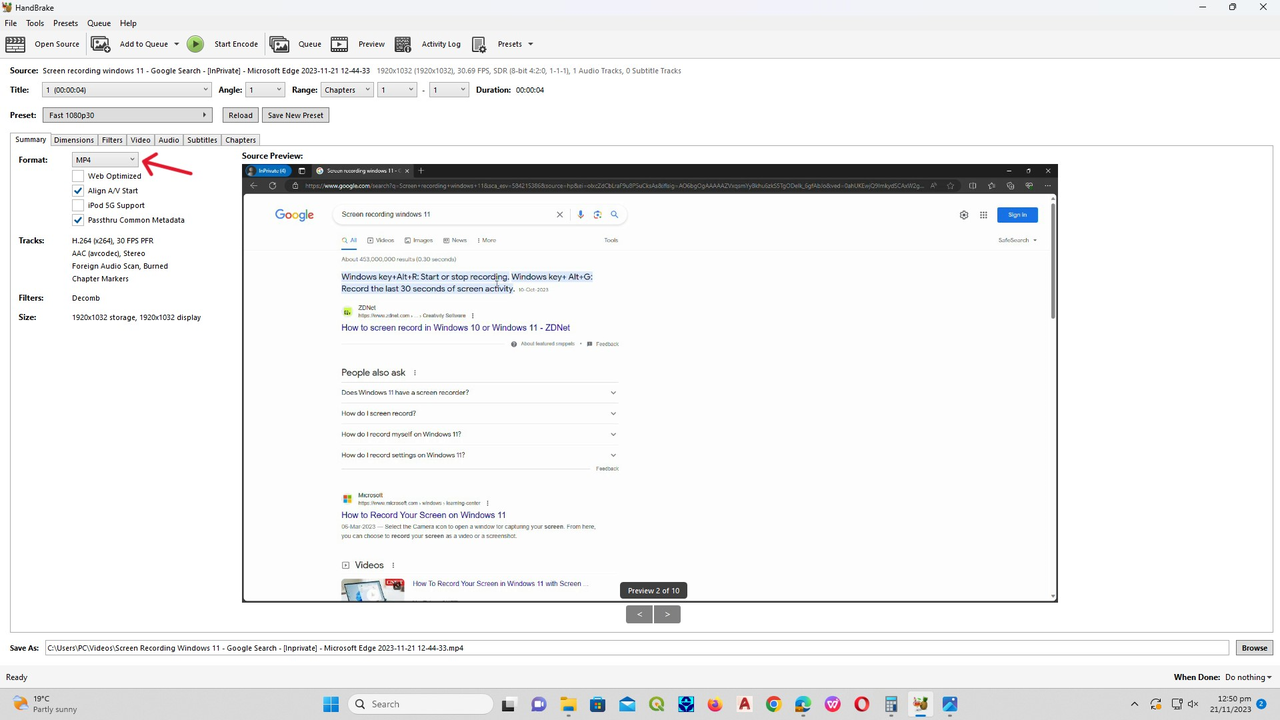The width and height of the screenshot is (1280, 720).
Task: Switch to the Dimensions tab
Action: pyautogui.click(x=74, y=140)
